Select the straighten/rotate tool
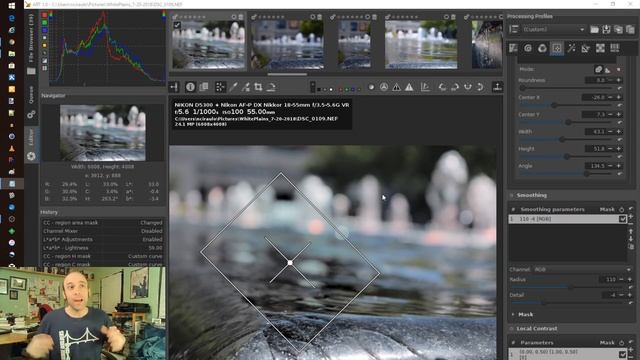This screenshot has width=640, height=360. [x=271, y=87]
